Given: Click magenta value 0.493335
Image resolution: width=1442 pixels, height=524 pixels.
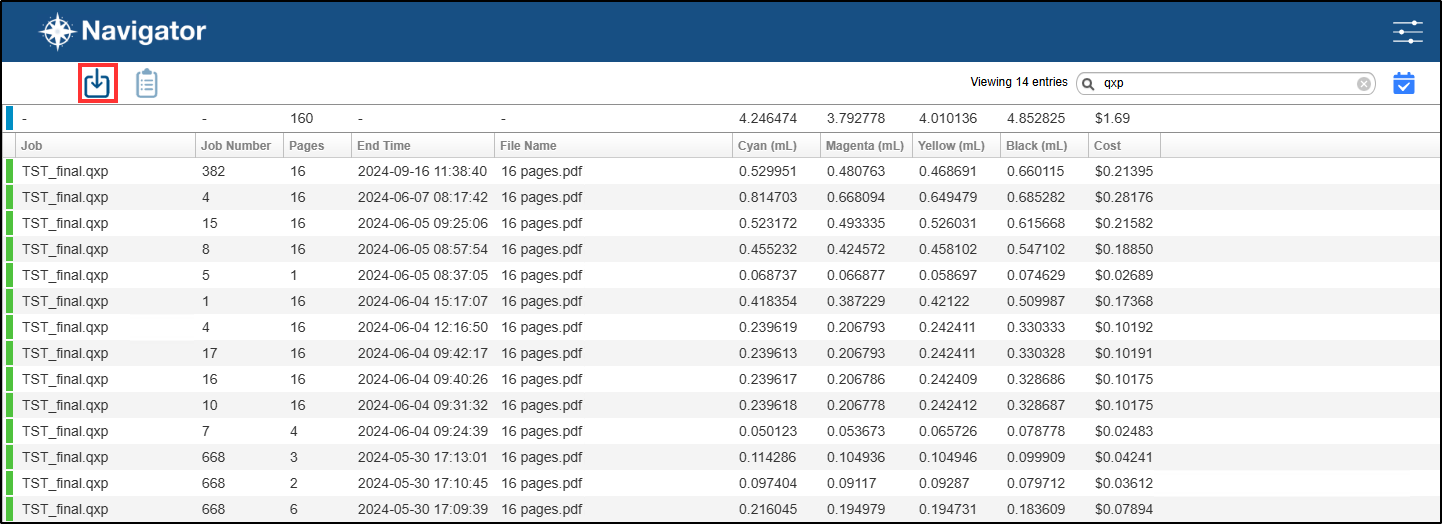Looking at the screenshot, I should (x=856, y=223).
